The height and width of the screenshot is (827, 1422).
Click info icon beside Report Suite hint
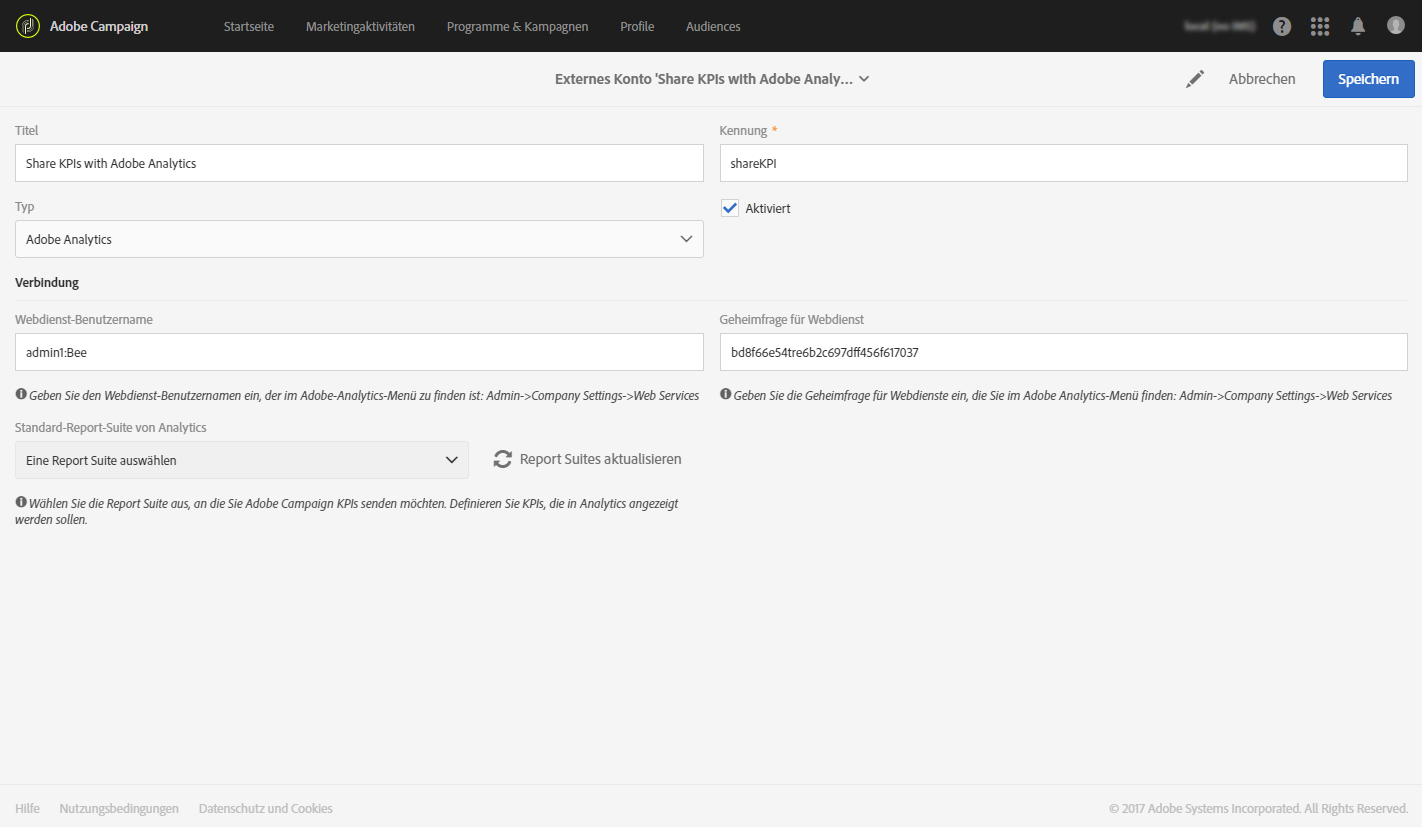pos(21,503)
